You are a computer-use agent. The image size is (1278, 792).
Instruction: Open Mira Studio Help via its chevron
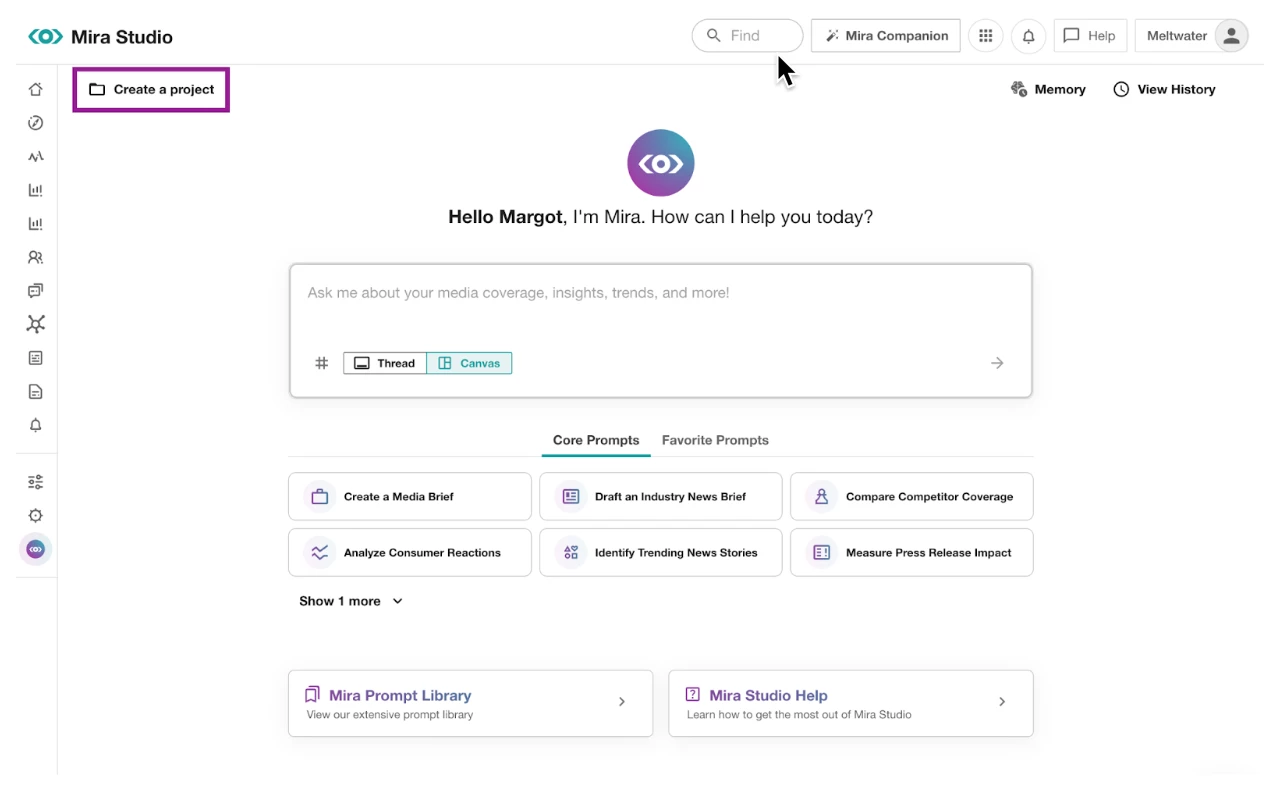click(1002, 702)
